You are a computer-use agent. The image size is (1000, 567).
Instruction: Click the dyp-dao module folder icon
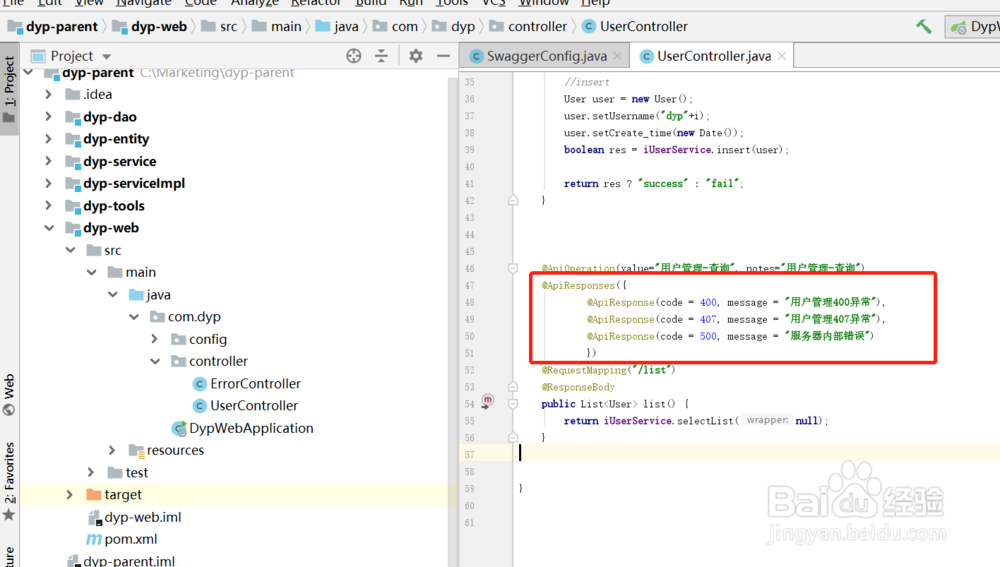point(73,117)
